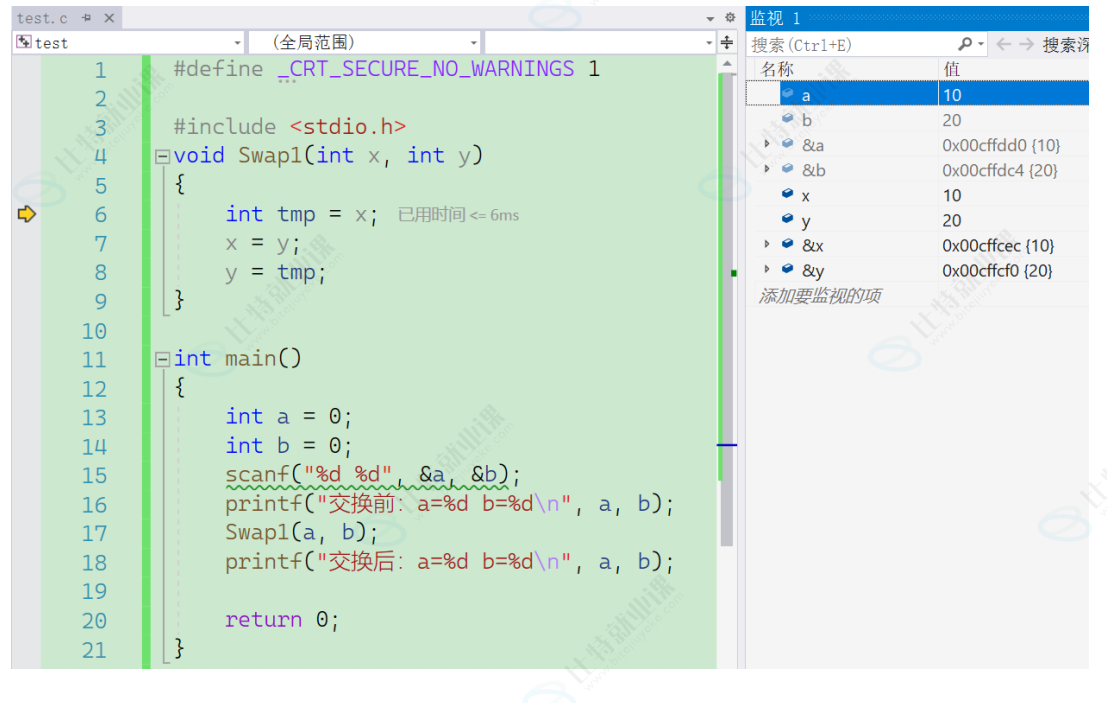The height and width of the screenshot is (703, 1107).
Task: Click value 0x00cffdc4 {20}
Action: point(1000,170)
